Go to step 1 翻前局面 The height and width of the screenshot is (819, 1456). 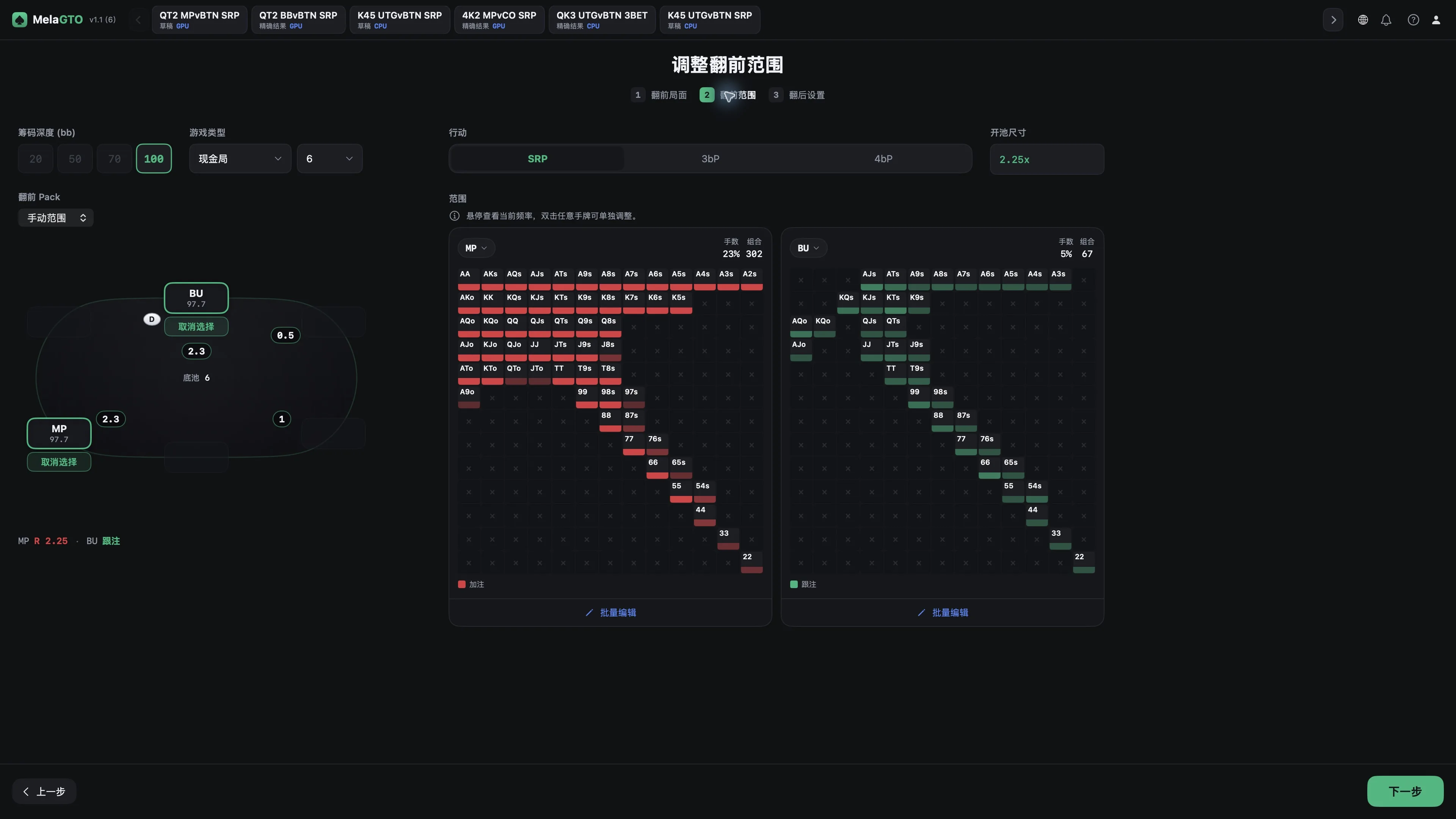[x=659, y=95]
